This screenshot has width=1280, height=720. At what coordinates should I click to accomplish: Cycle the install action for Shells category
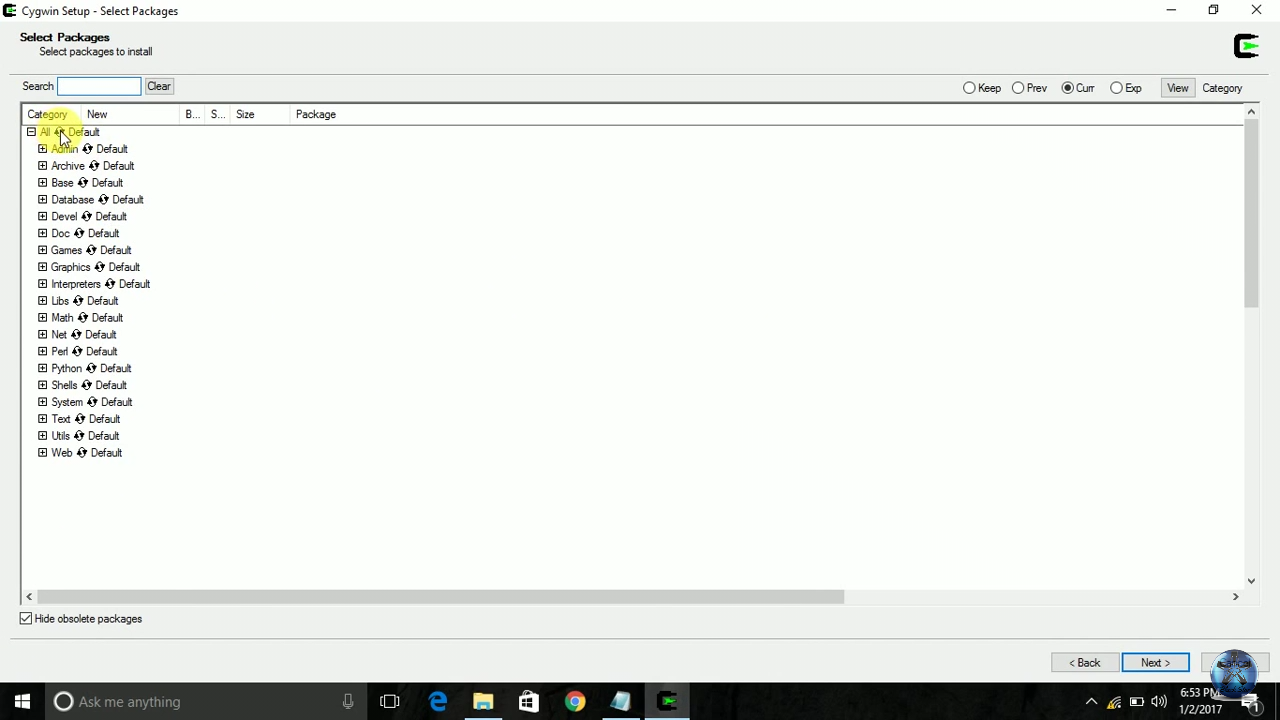[x=86, y=386]
